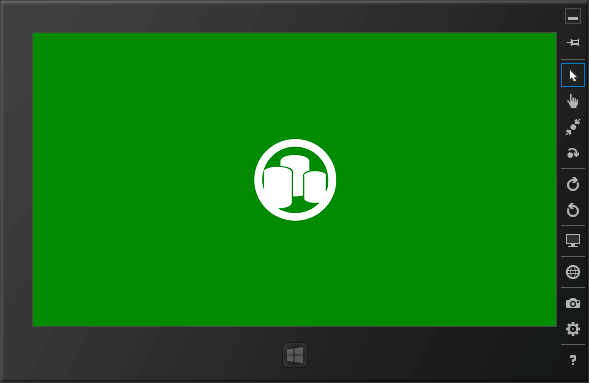Click the app splash screen logo
This screenshot has height=383, width=589.
click(295, 180)
